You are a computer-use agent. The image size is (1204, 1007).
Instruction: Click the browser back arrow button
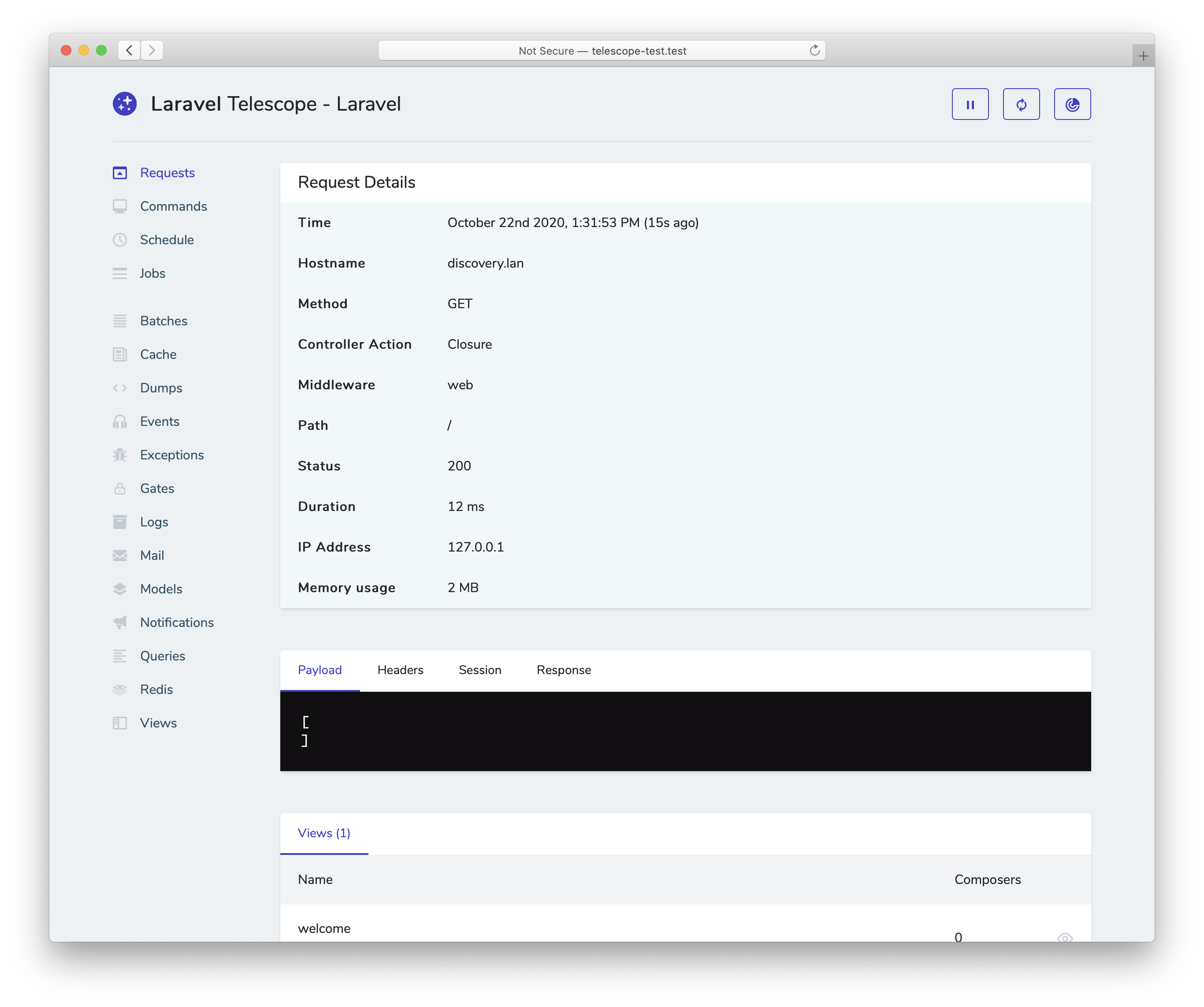pos(130,50)
